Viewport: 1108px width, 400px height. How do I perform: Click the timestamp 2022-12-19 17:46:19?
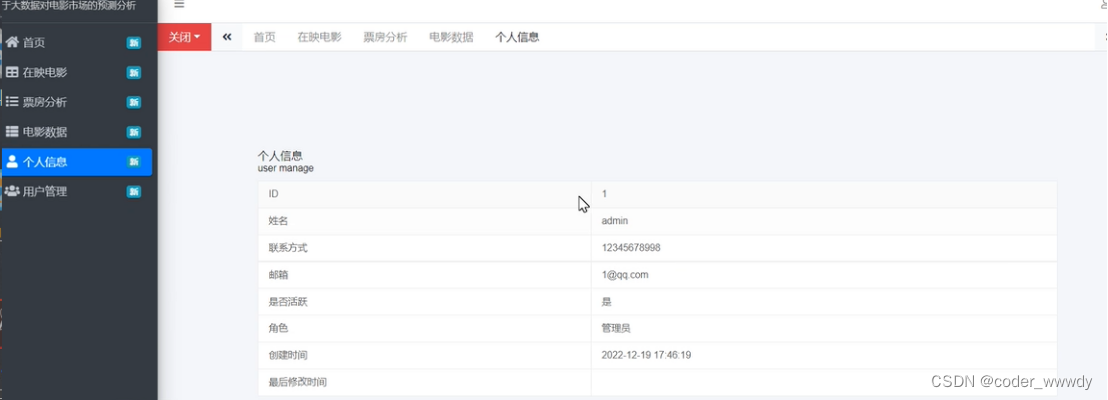[646, 355]
